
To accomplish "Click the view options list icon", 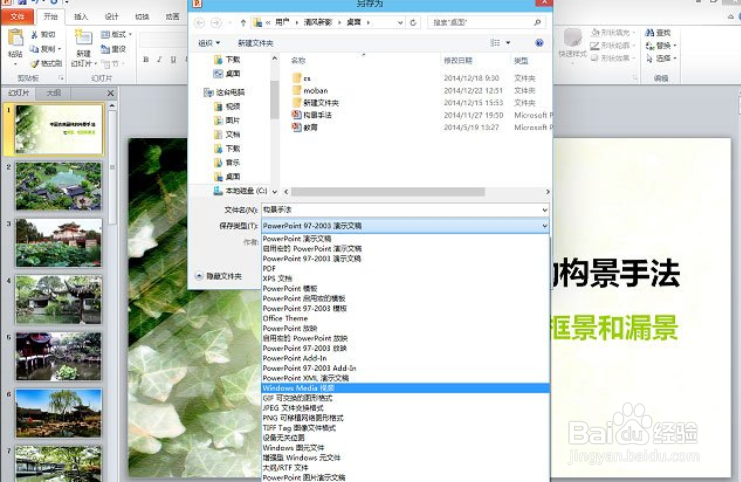I will pos(495,43).
